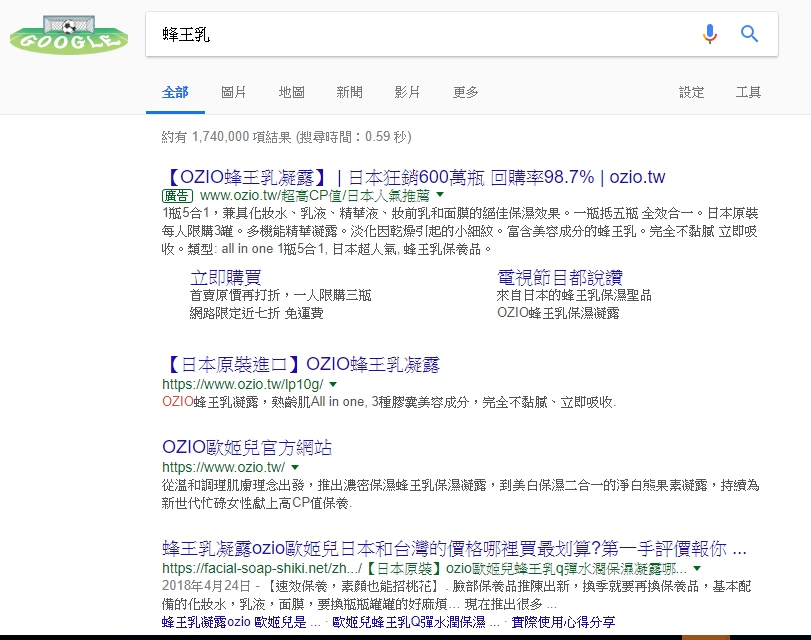
Task: Open result 蜂王乳凝露ozio歐姬兒日本和台灣的價格
Action: (x=454, y=548)
